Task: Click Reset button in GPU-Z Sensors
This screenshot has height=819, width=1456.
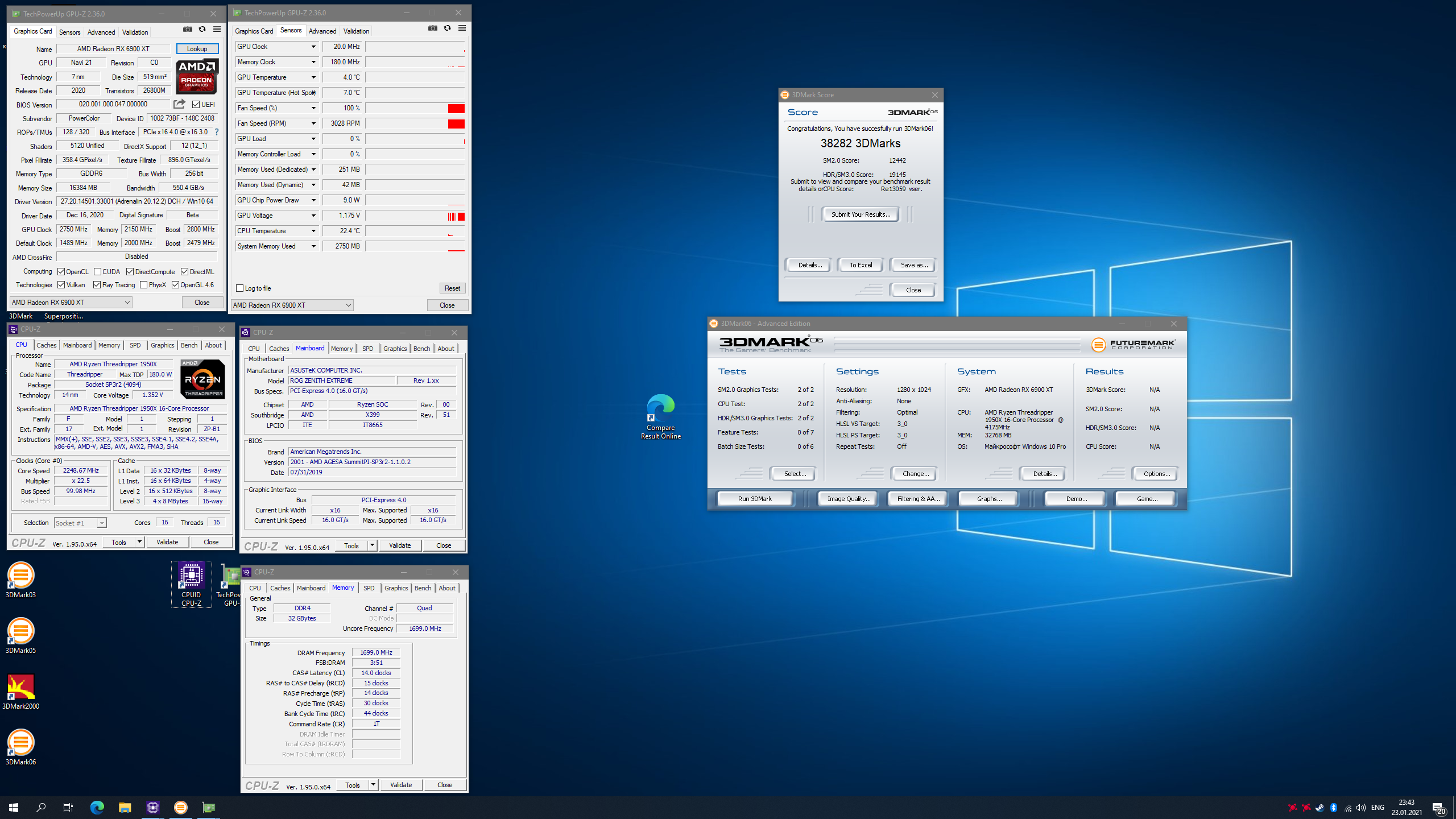Action: tap(452, 288)
